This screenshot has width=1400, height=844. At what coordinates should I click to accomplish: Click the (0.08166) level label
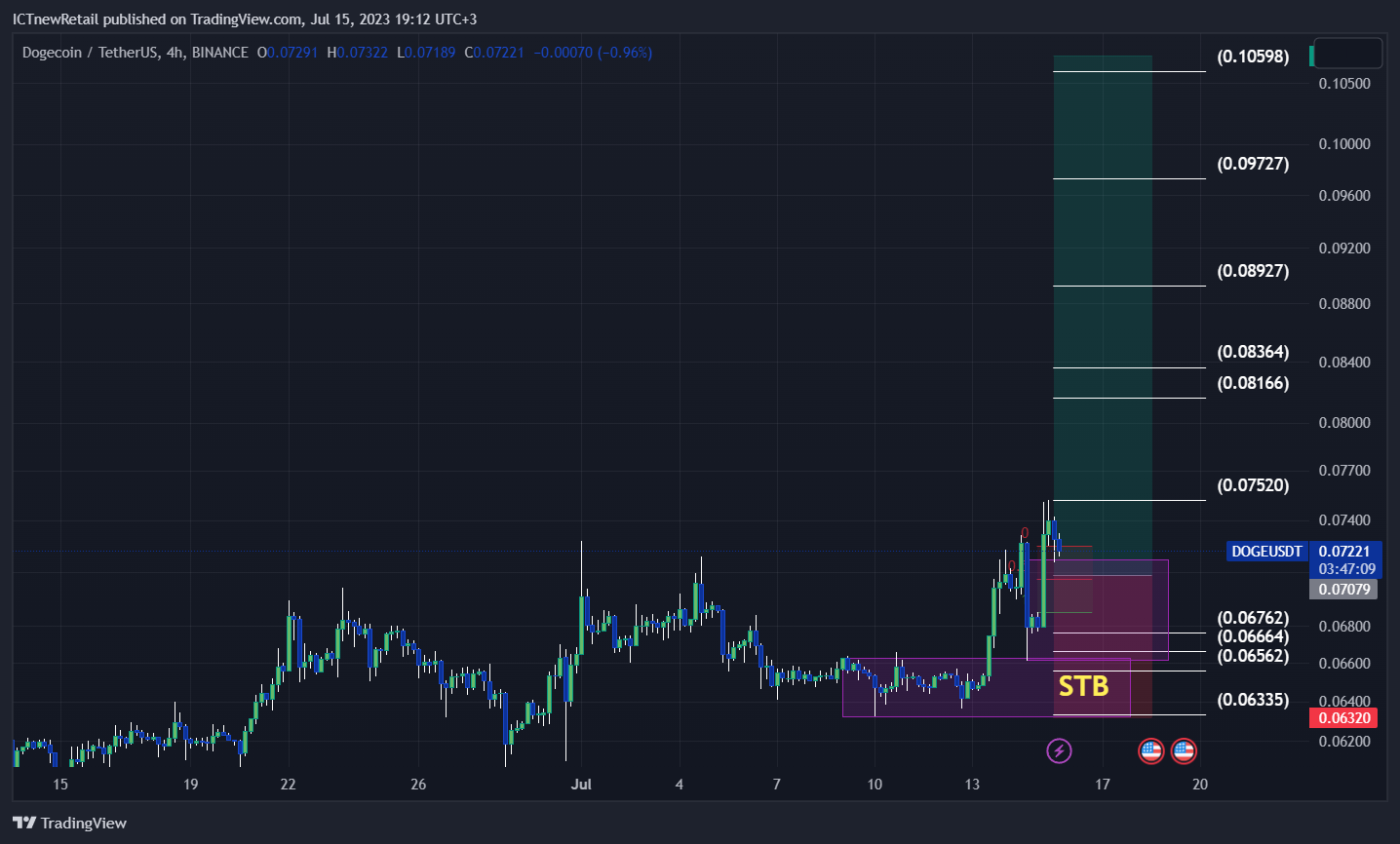[1253, 383]
